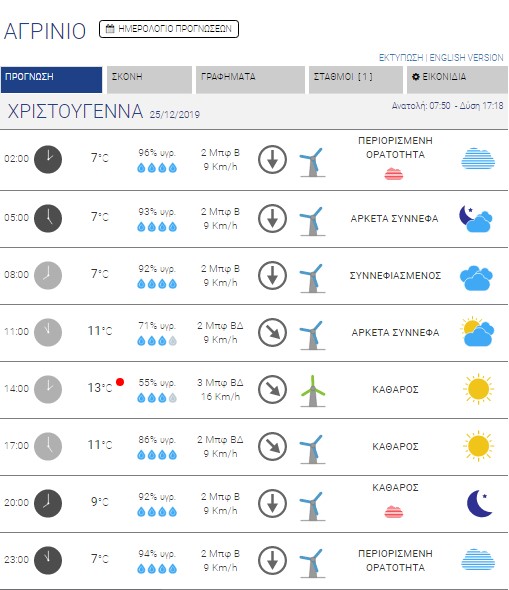The height and width of the screenshot is (590, 509).
Task: Switch to ENGLISH VERSION link
Action: point(466,58)
